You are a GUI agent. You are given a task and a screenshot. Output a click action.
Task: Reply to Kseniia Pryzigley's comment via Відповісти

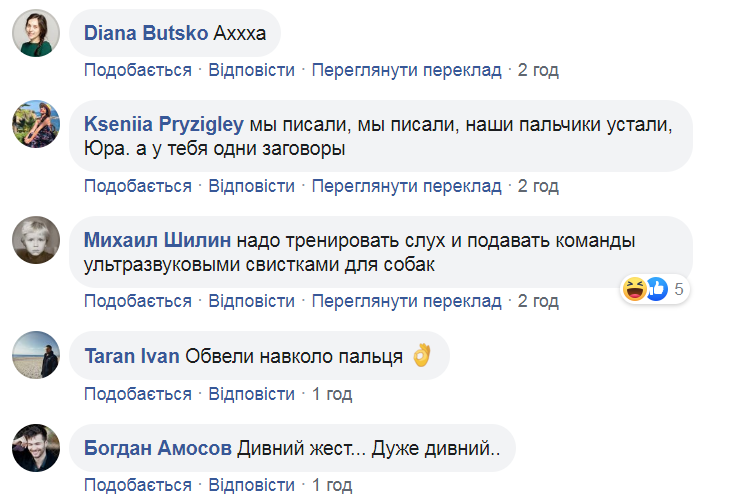(251, 186)
